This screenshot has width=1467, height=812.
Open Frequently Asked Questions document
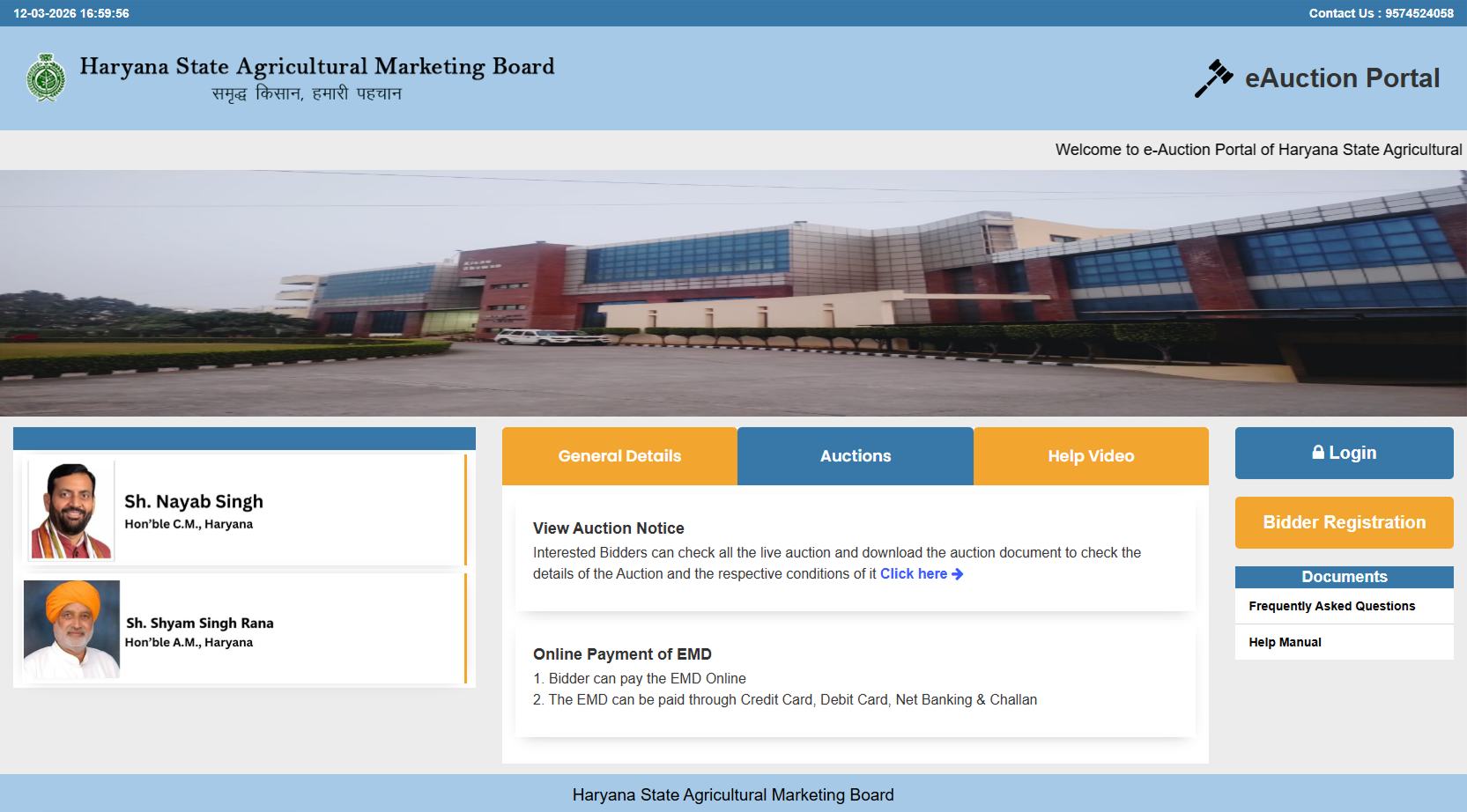click(1331, 606)
